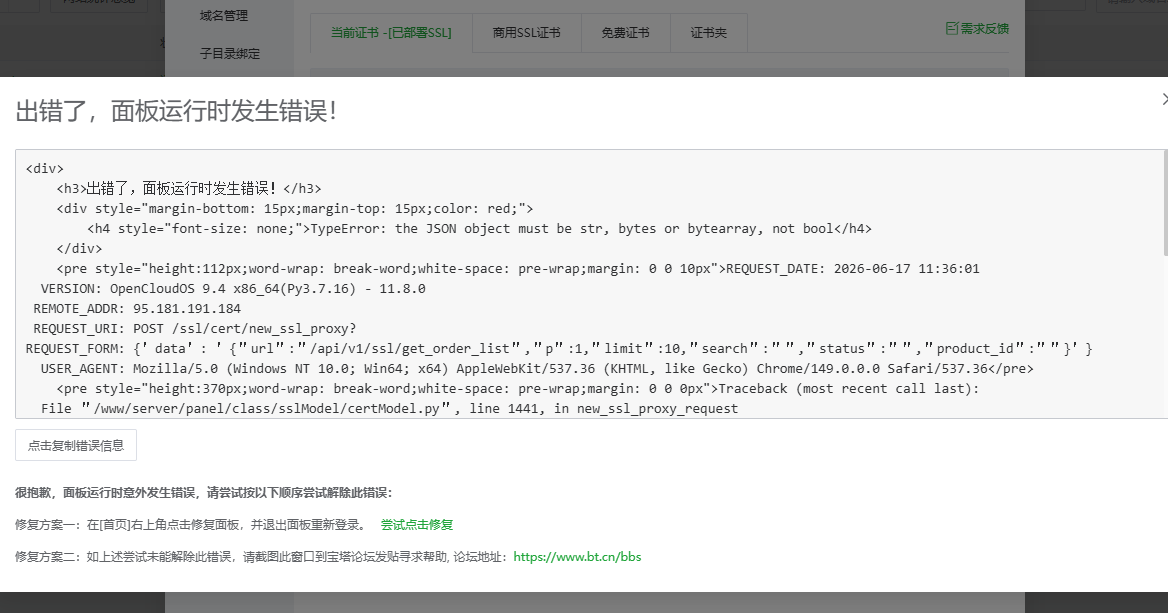Open the https://www.bt.cn/bbs forum link
This screenshot has width=1168, height=613.
(577, 556)
